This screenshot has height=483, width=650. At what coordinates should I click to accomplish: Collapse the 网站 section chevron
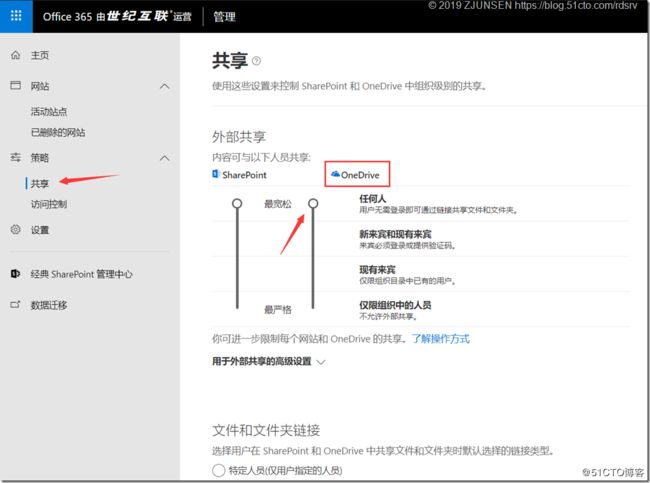pyautogui.click(x=165, y=87)
